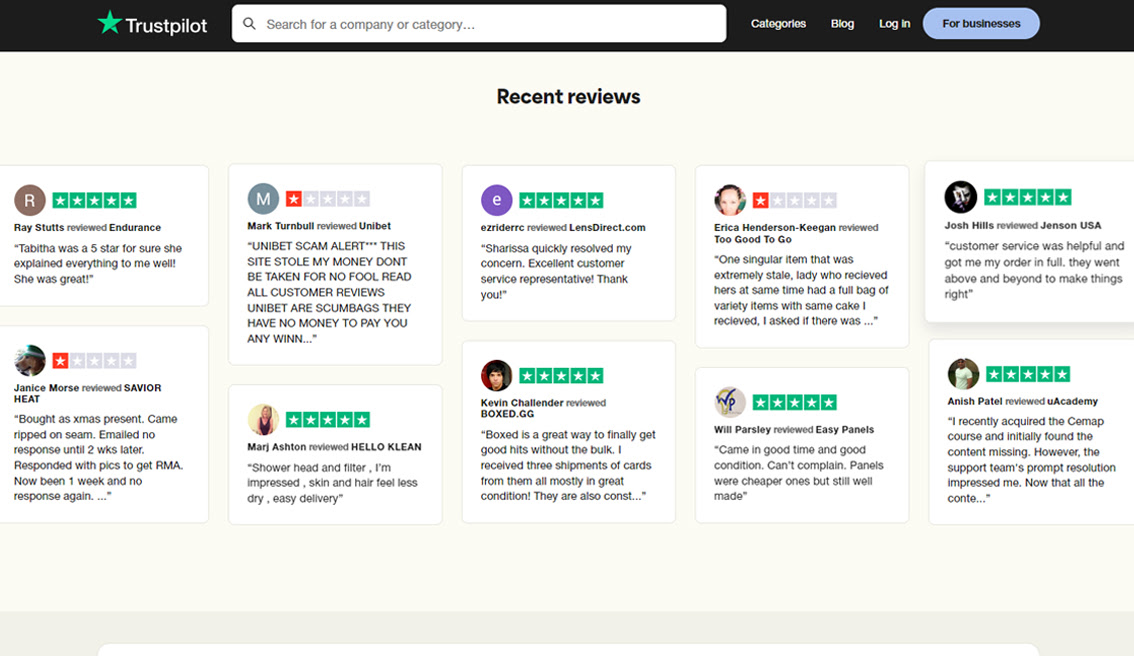Click the Trustpilot logo

[x=152, y=24]
